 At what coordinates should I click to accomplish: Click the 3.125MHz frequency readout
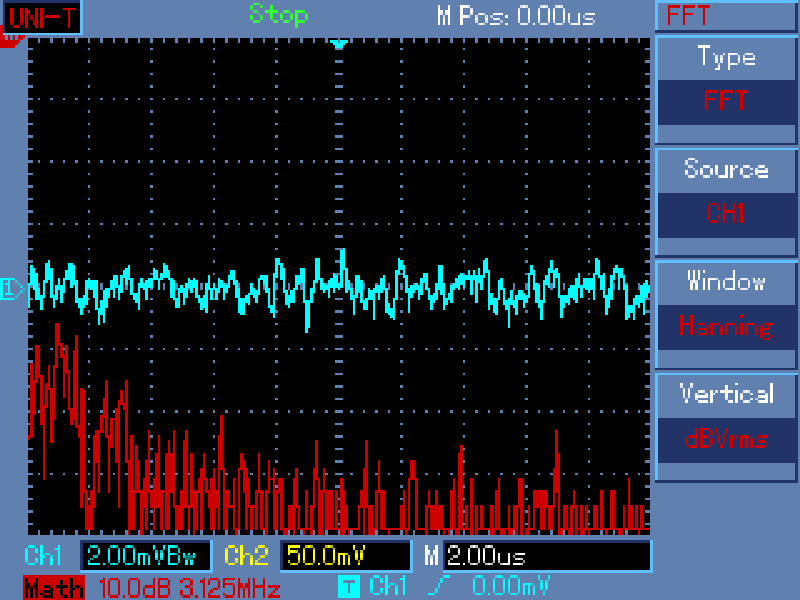tap(231, 588)
